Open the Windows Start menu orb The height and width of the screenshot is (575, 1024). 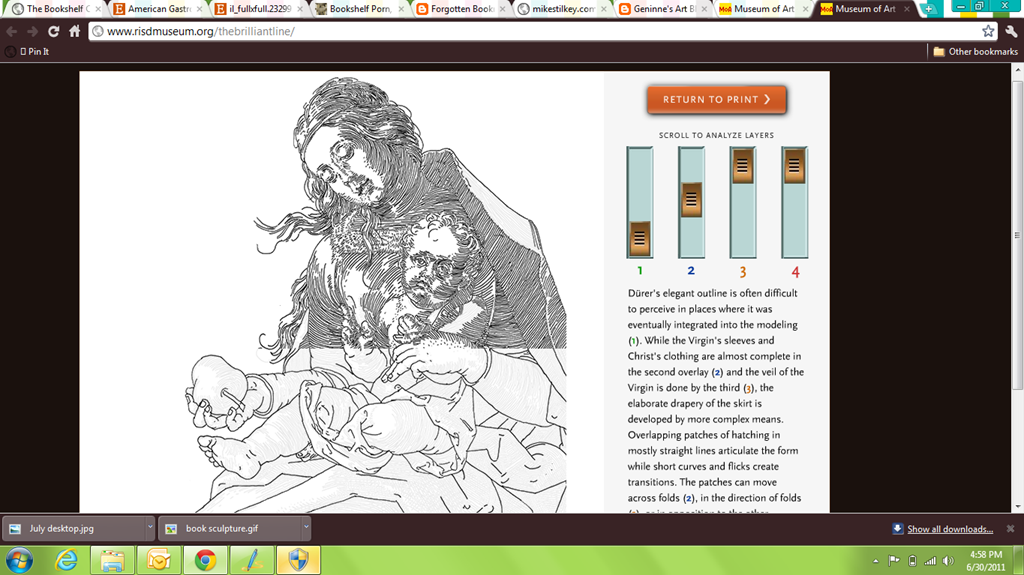[x=19, y=560]
